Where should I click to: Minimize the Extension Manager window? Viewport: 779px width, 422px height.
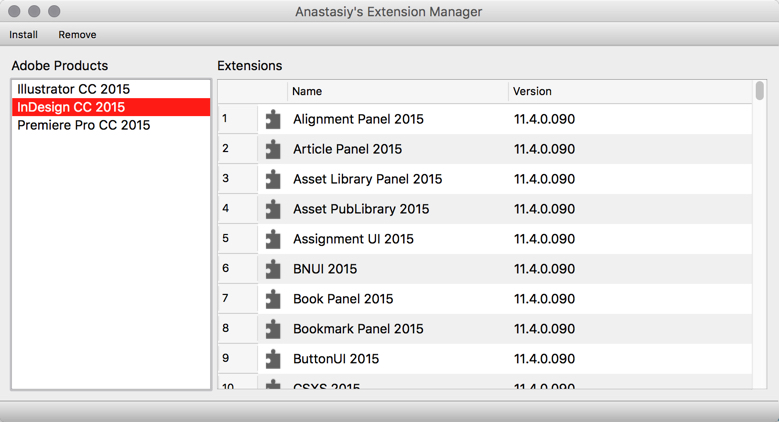(x=34, y=11)
